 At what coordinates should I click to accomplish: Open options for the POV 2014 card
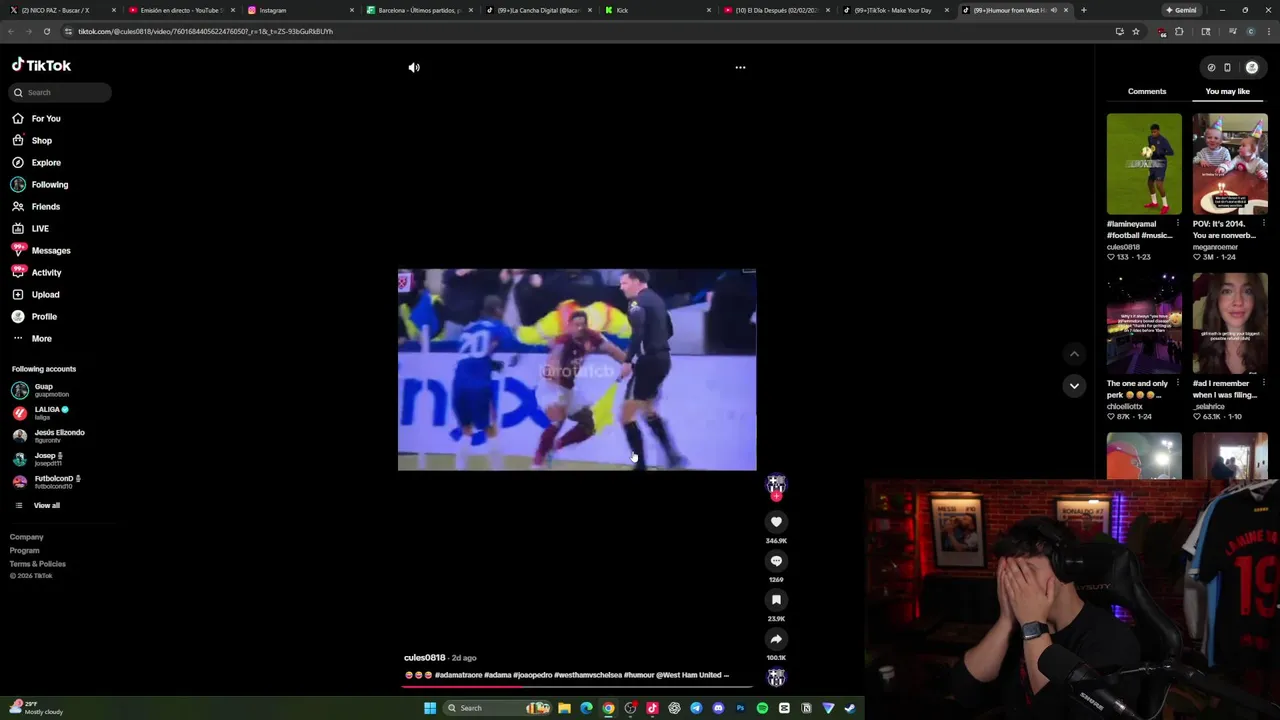click(1264, 224)
